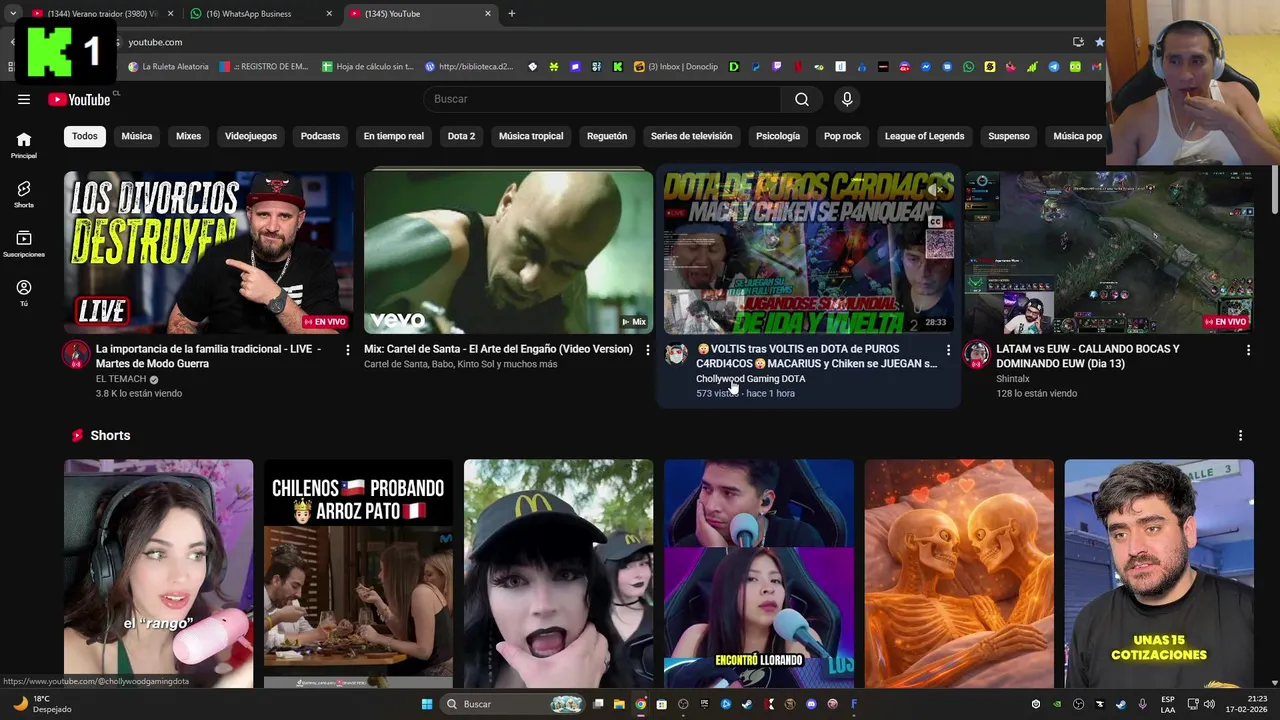Open Chollywood Gaming DOTA channel avatar
Screen dimensions: 1280x720
[x=677, y=354]
